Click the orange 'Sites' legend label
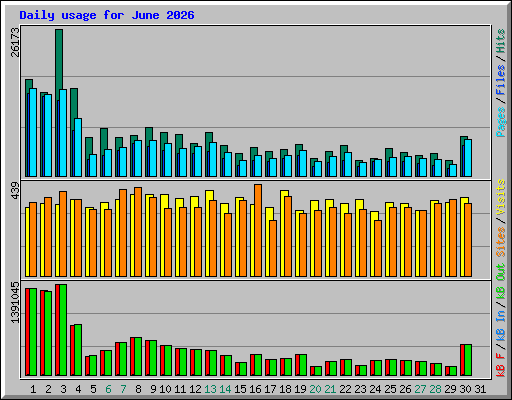This screenshot has height=400, width=512. (501, 242)
